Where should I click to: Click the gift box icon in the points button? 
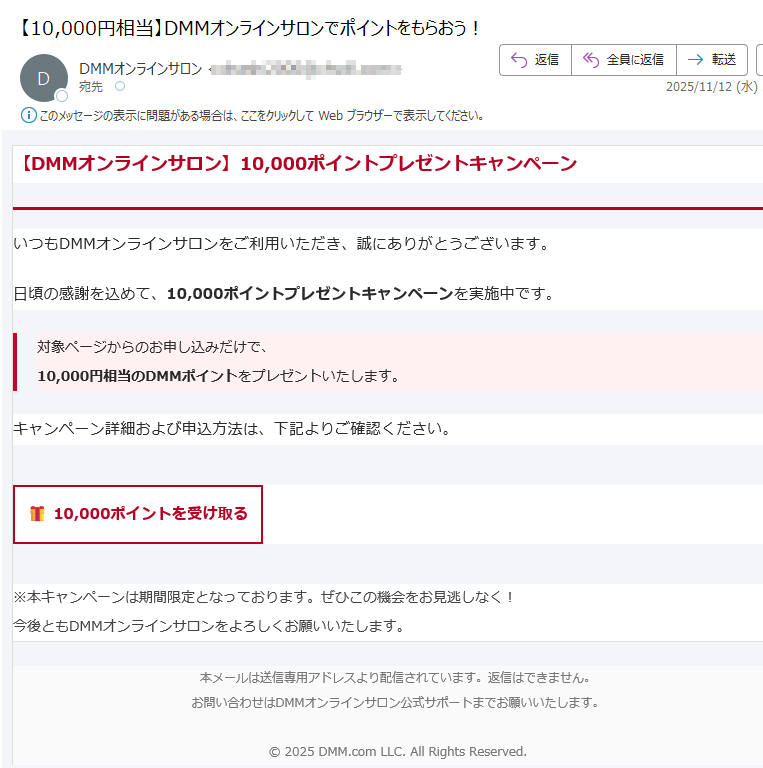point(37,513)
